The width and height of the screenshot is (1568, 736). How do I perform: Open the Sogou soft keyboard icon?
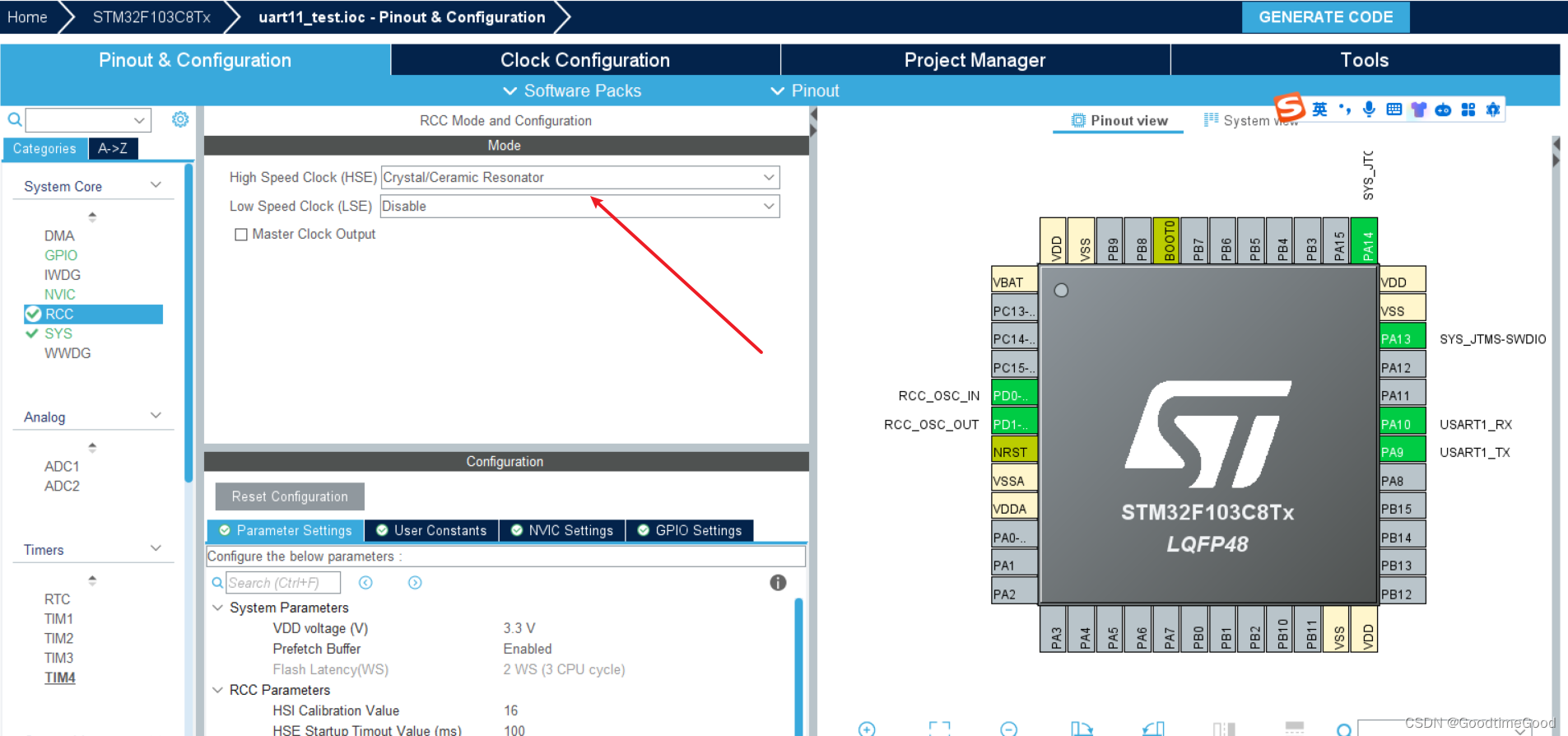1394,109
